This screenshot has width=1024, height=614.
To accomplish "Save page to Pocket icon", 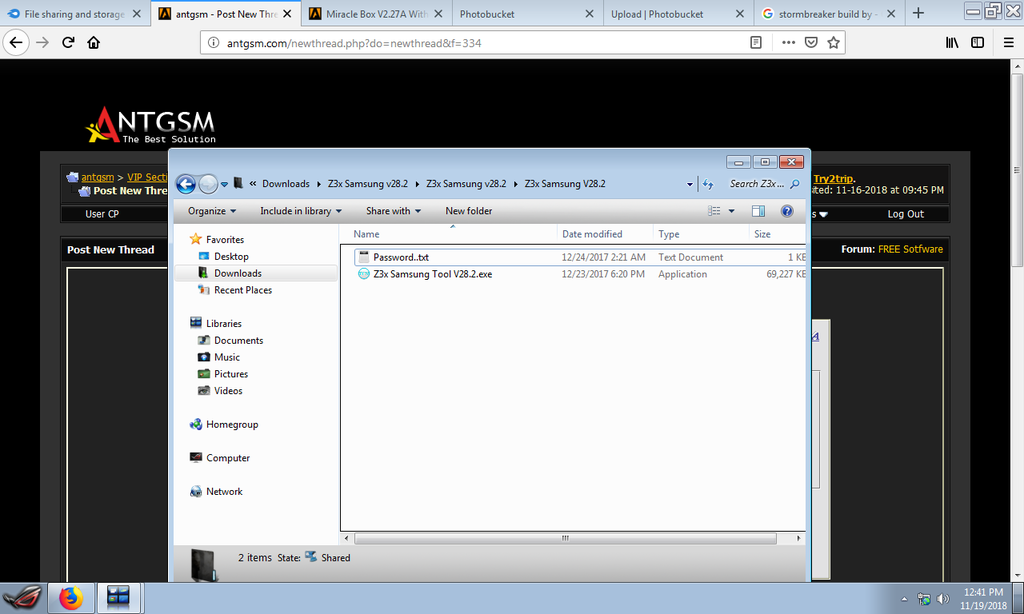I will [x=811, y=42].
